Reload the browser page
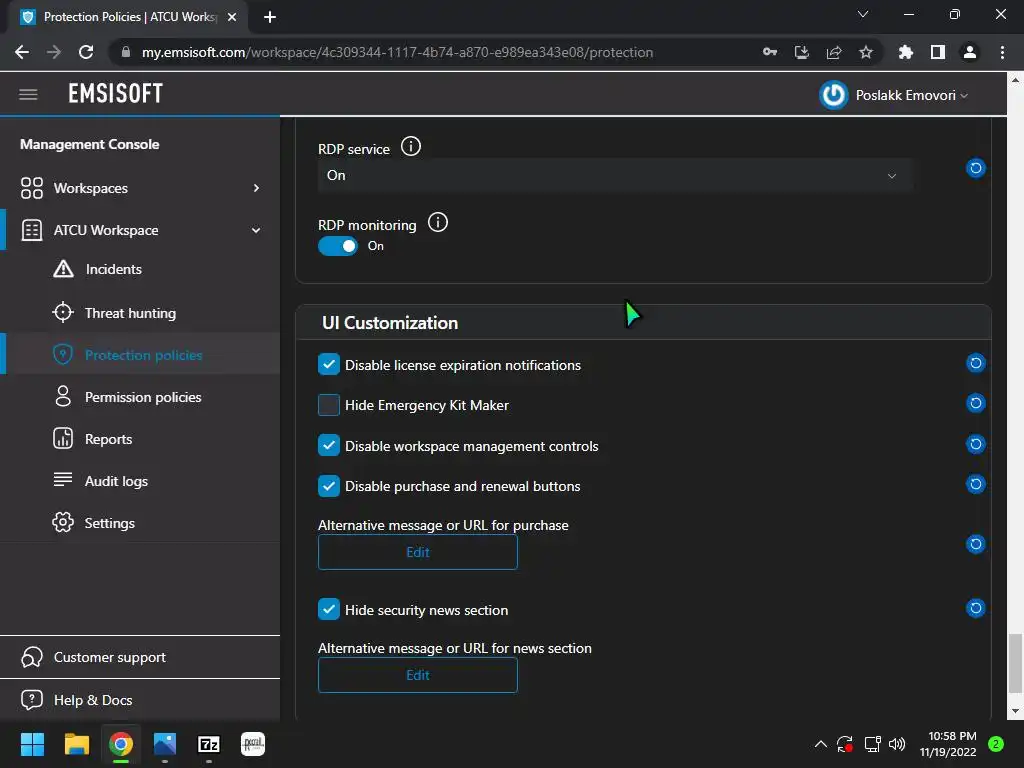The width and height of the screenshot is (1024, 768). point(86,52)
